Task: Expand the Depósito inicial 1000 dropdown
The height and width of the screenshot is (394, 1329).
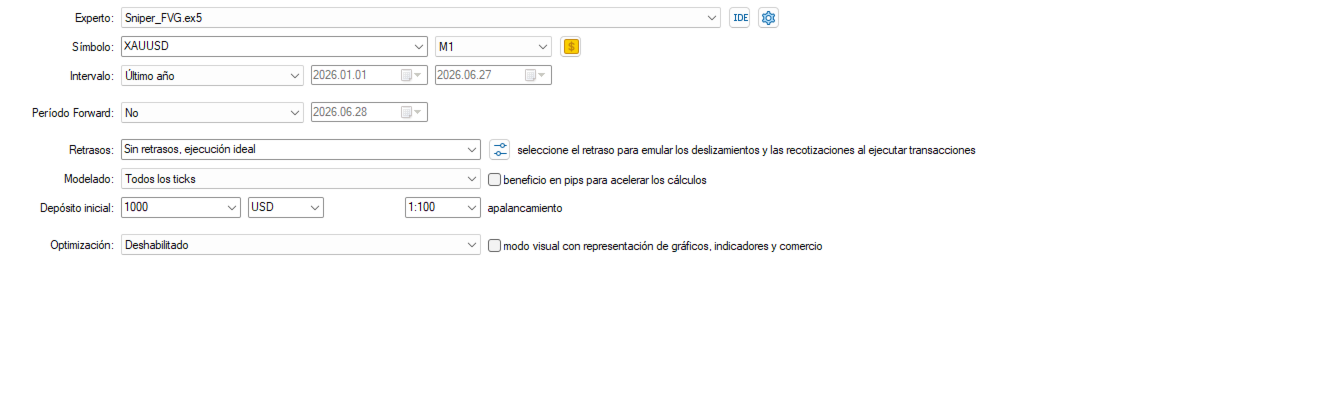Action: tap(232, 208)
